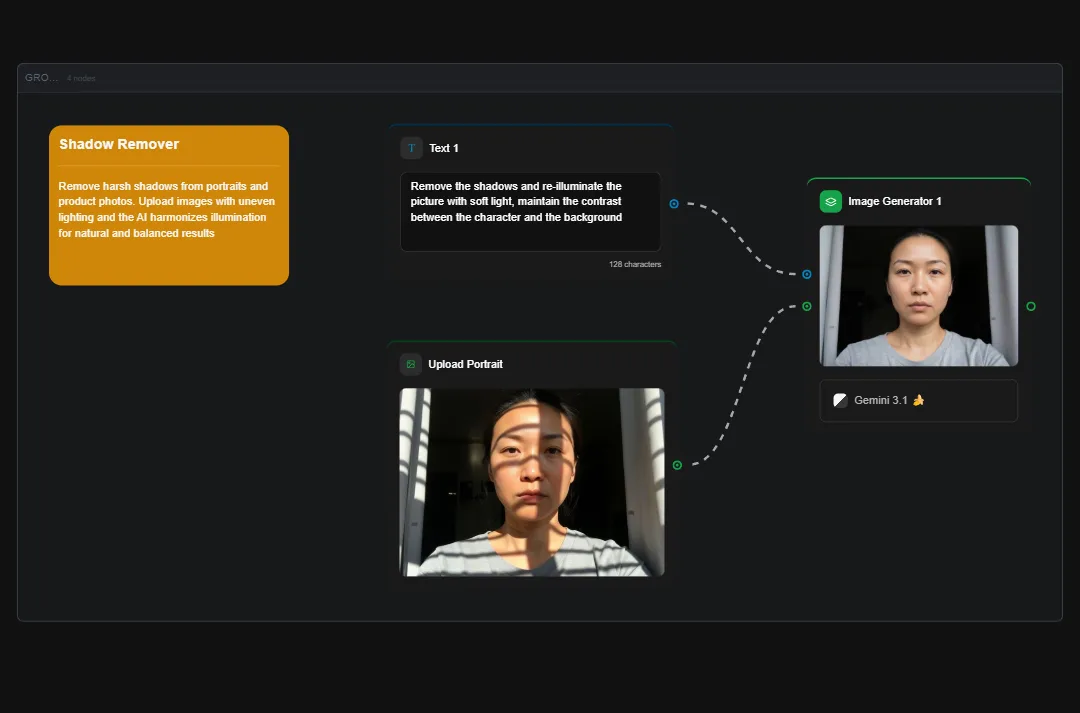Click the green stack icon on Image Generator 1
This screenshot has width=1080, height=713.
pyautogui.click(x=830, y=201)
